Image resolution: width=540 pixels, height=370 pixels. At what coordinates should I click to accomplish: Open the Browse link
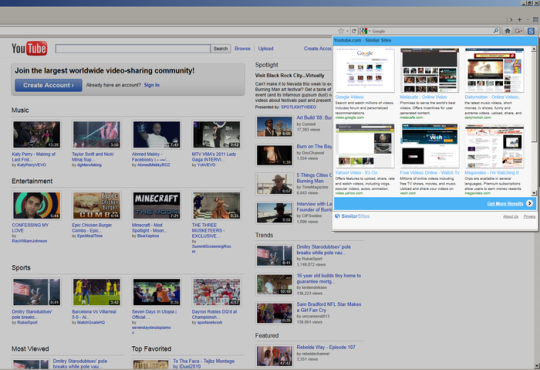[242, 49]
